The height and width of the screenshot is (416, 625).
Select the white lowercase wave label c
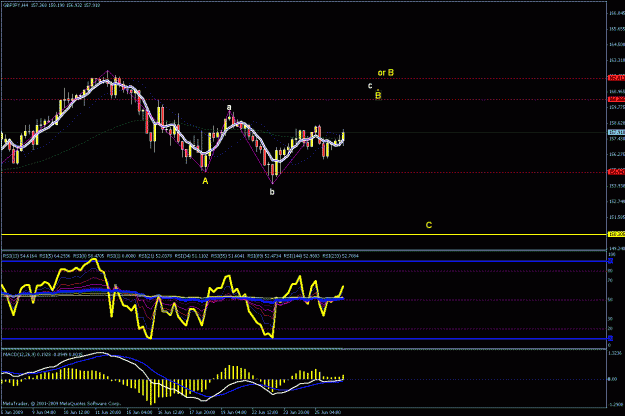(370, 86)
